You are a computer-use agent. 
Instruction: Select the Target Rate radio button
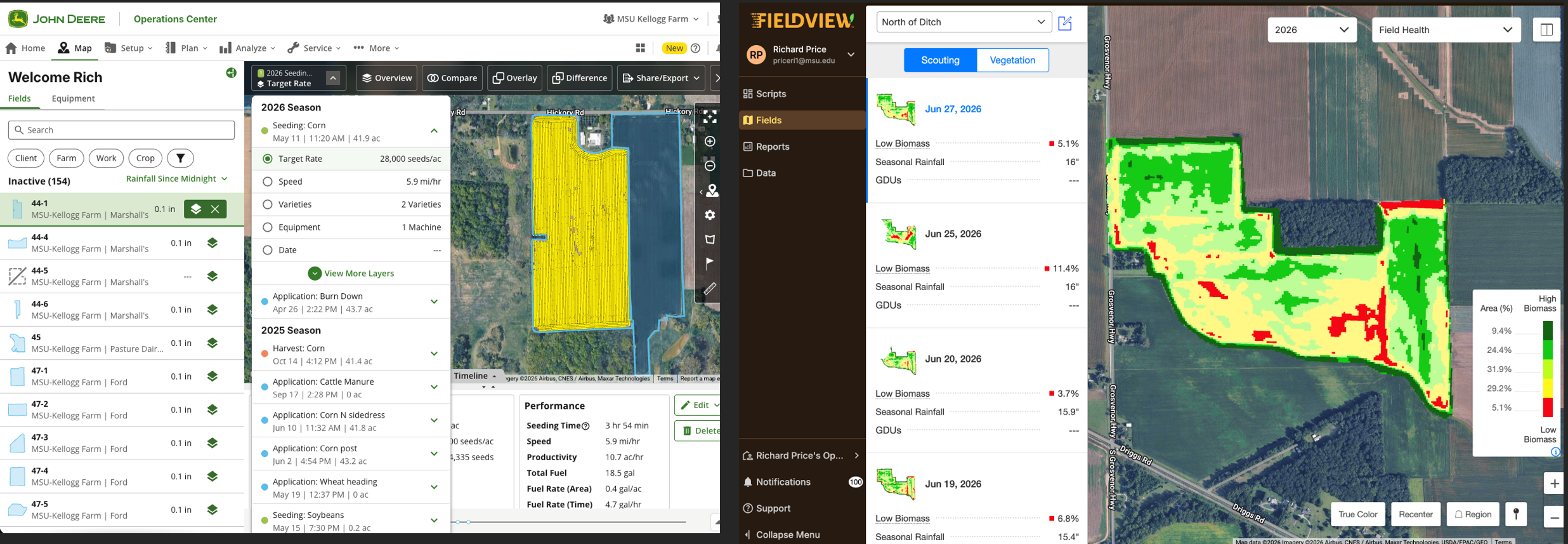[x=268, y=159]
